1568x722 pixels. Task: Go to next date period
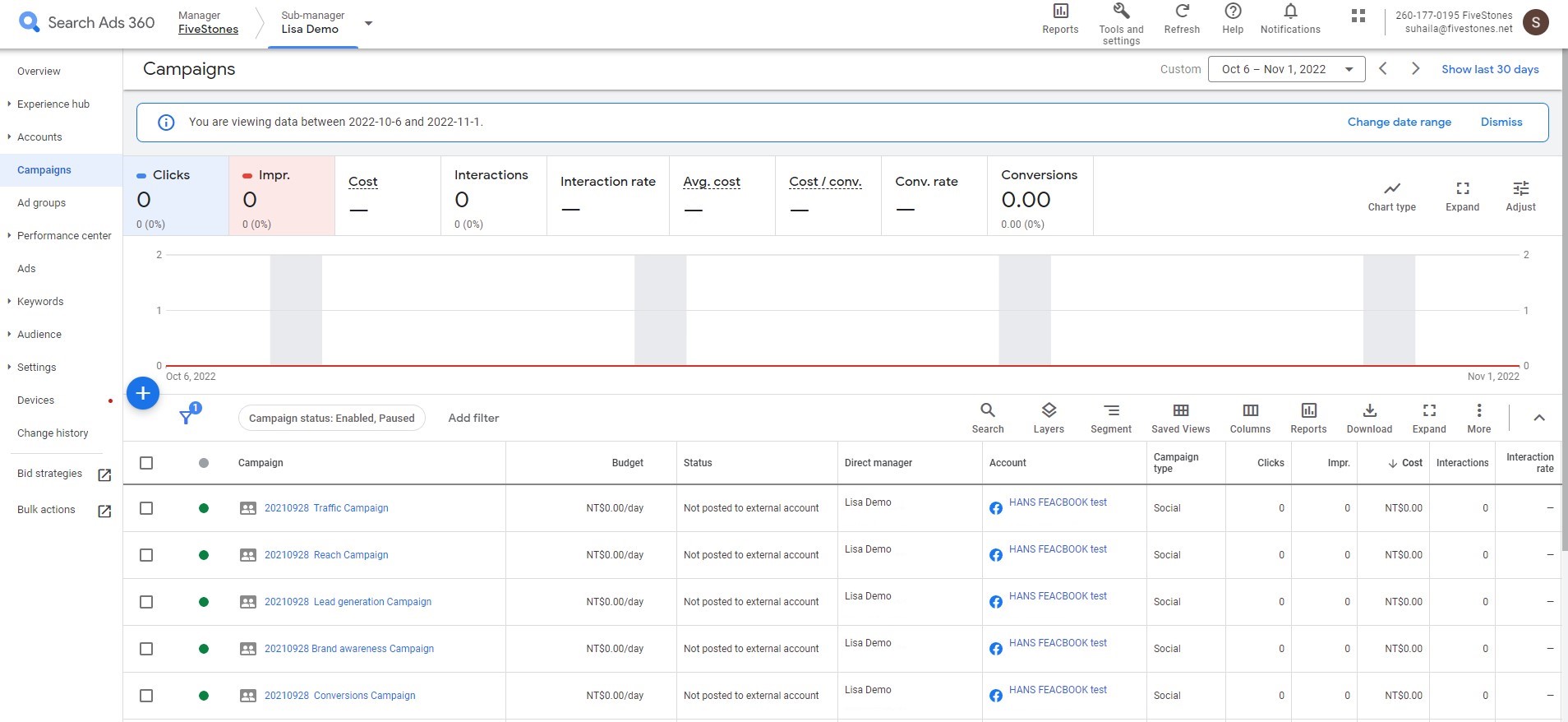click(1415, 69)
